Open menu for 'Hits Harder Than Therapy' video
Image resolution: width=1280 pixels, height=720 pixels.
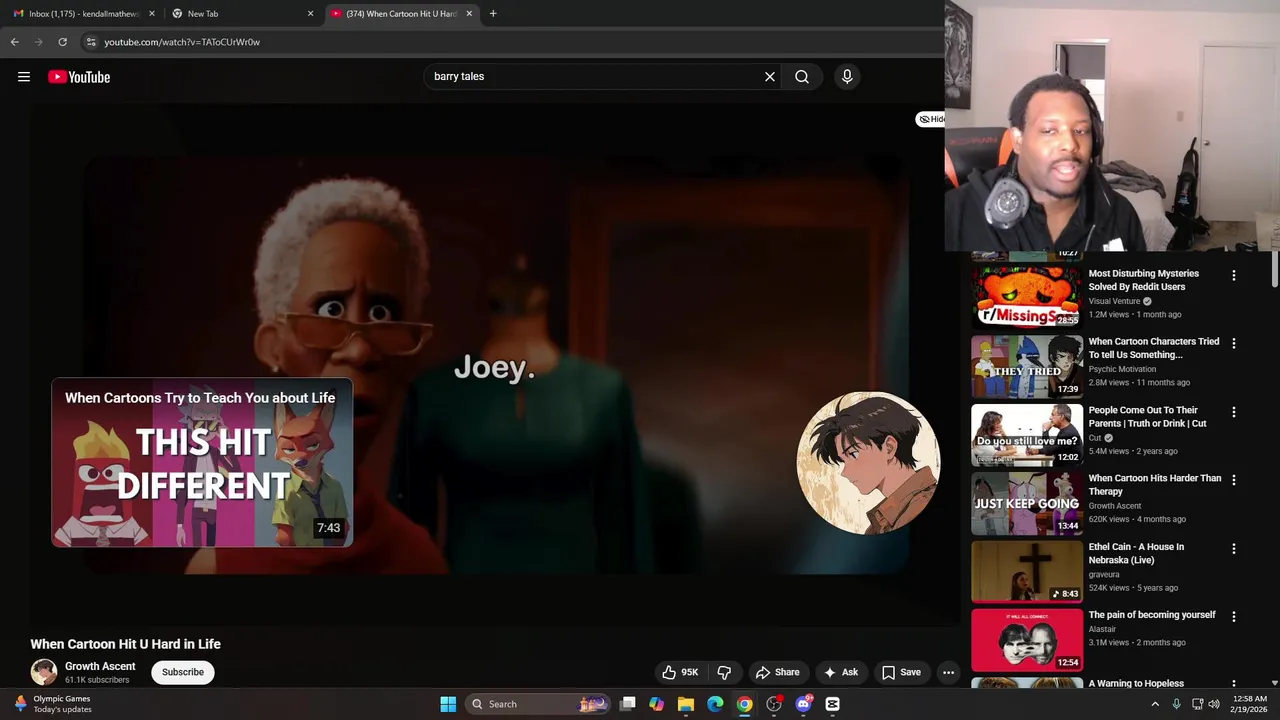(x=1233, y=480)
